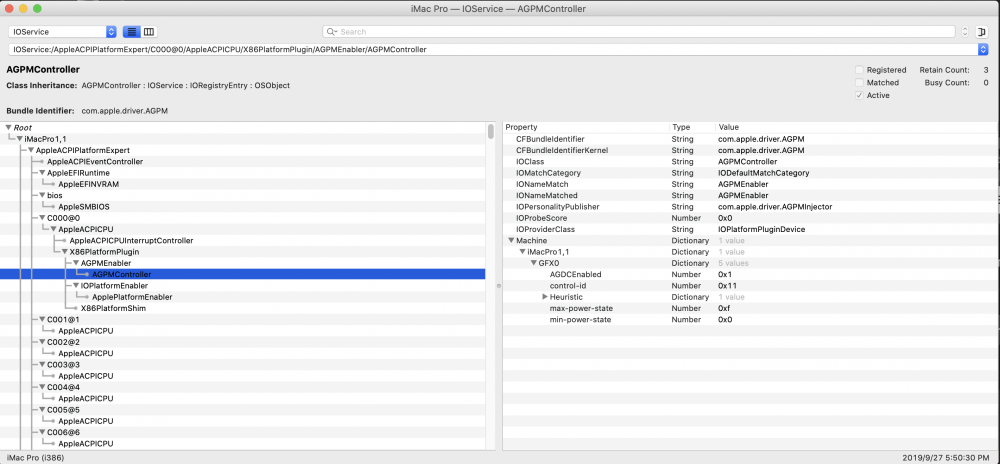Collapse the C000@0 node triangle
The image size is (1000, 464).
tap(42, 218)
